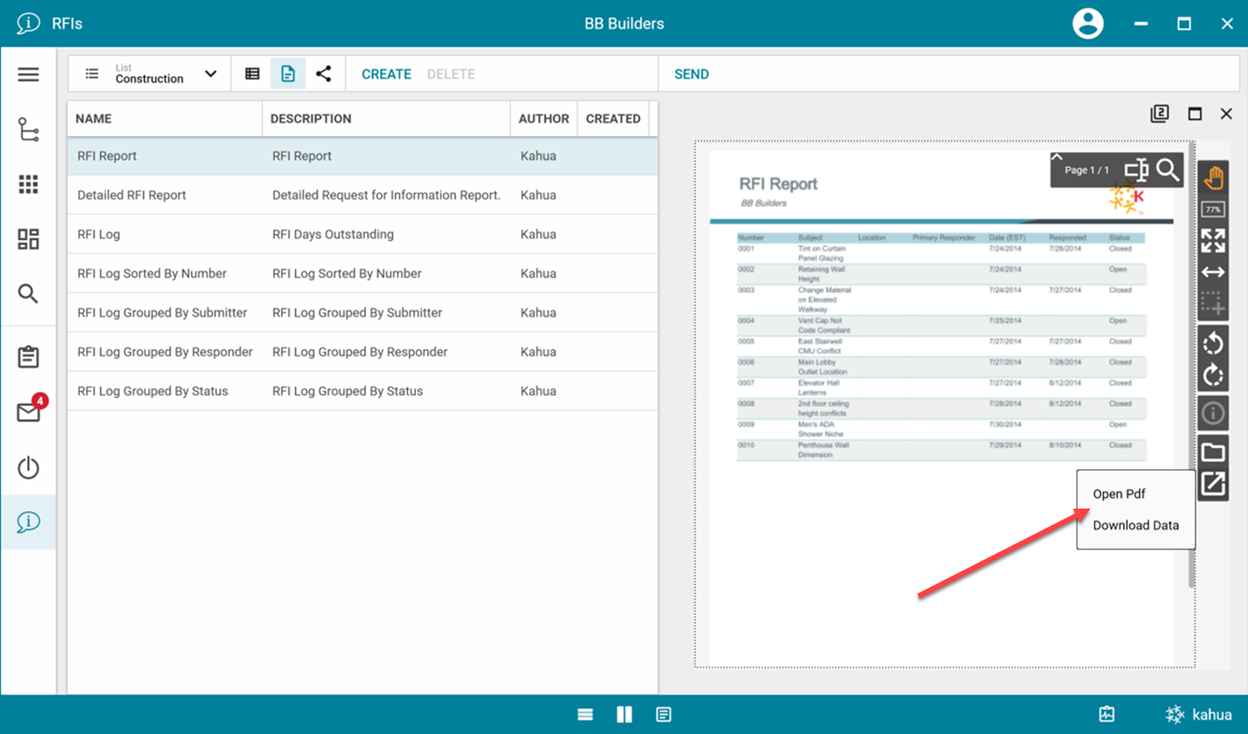This screenshot has width=1248, height=734.
Task: Rotate the report counterclockwise
Action: [1213, 344]
